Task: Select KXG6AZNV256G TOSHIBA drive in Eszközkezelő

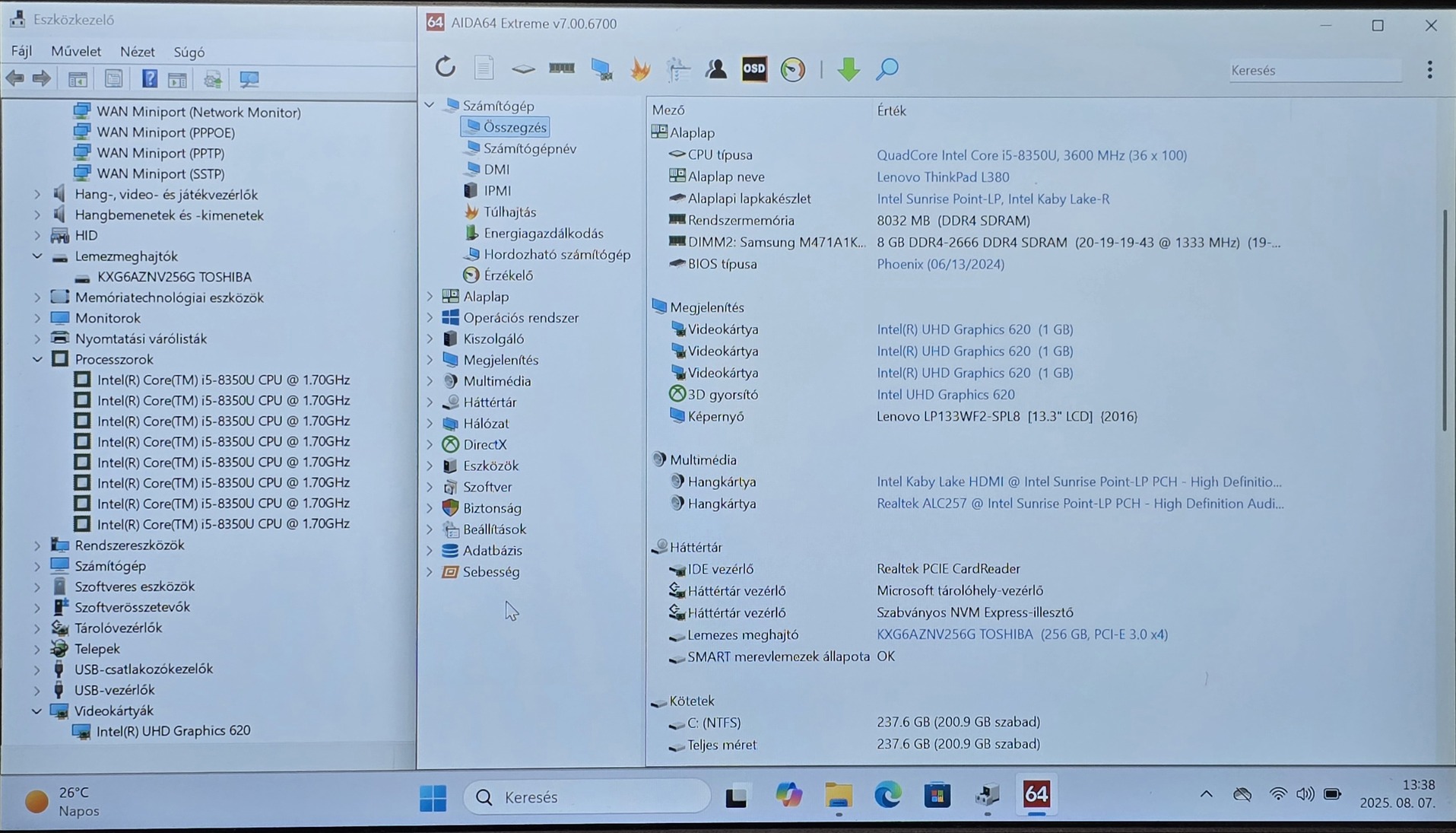Action: click(x=163, y=277)
